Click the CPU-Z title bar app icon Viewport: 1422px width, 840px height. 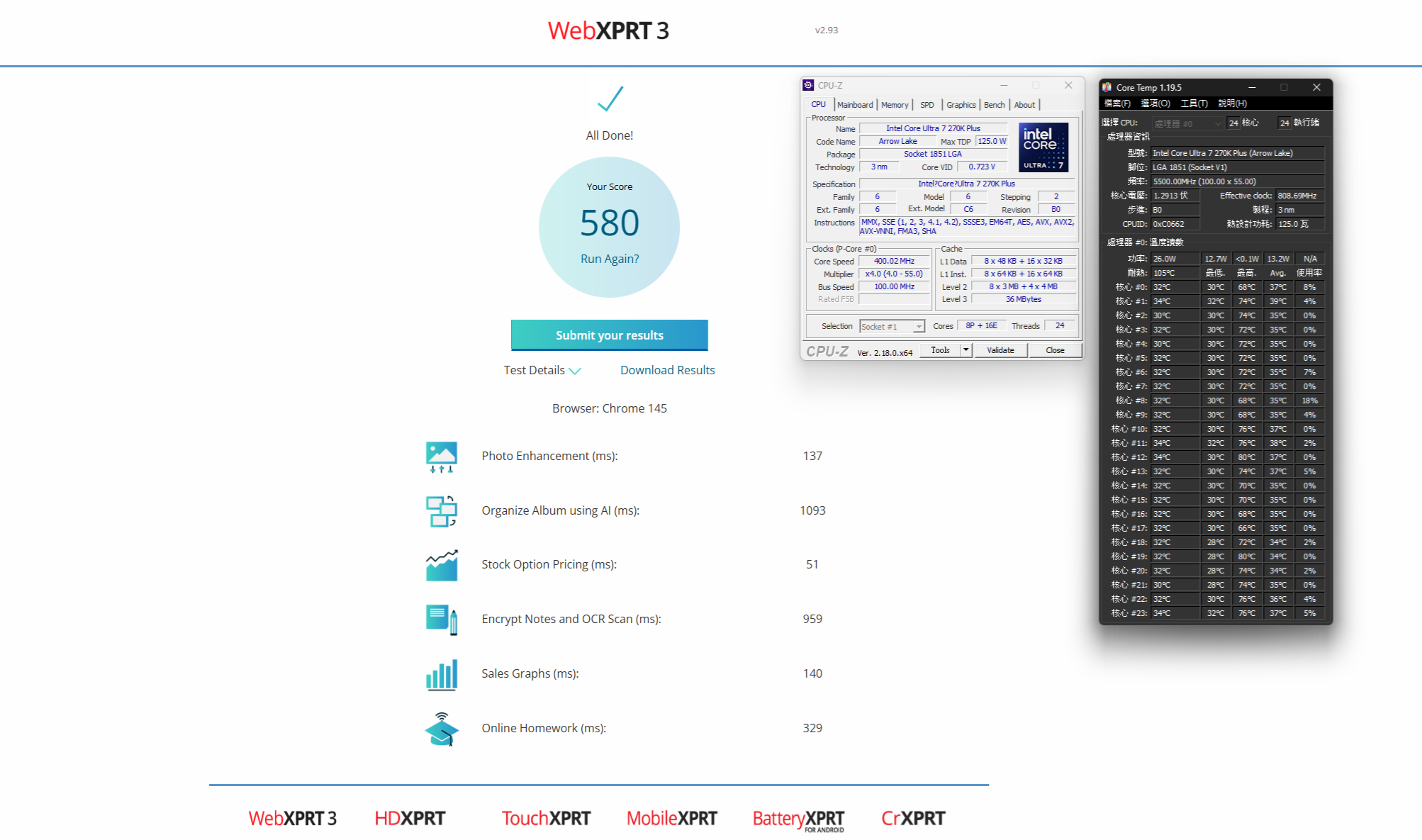[x=808, y=85]
